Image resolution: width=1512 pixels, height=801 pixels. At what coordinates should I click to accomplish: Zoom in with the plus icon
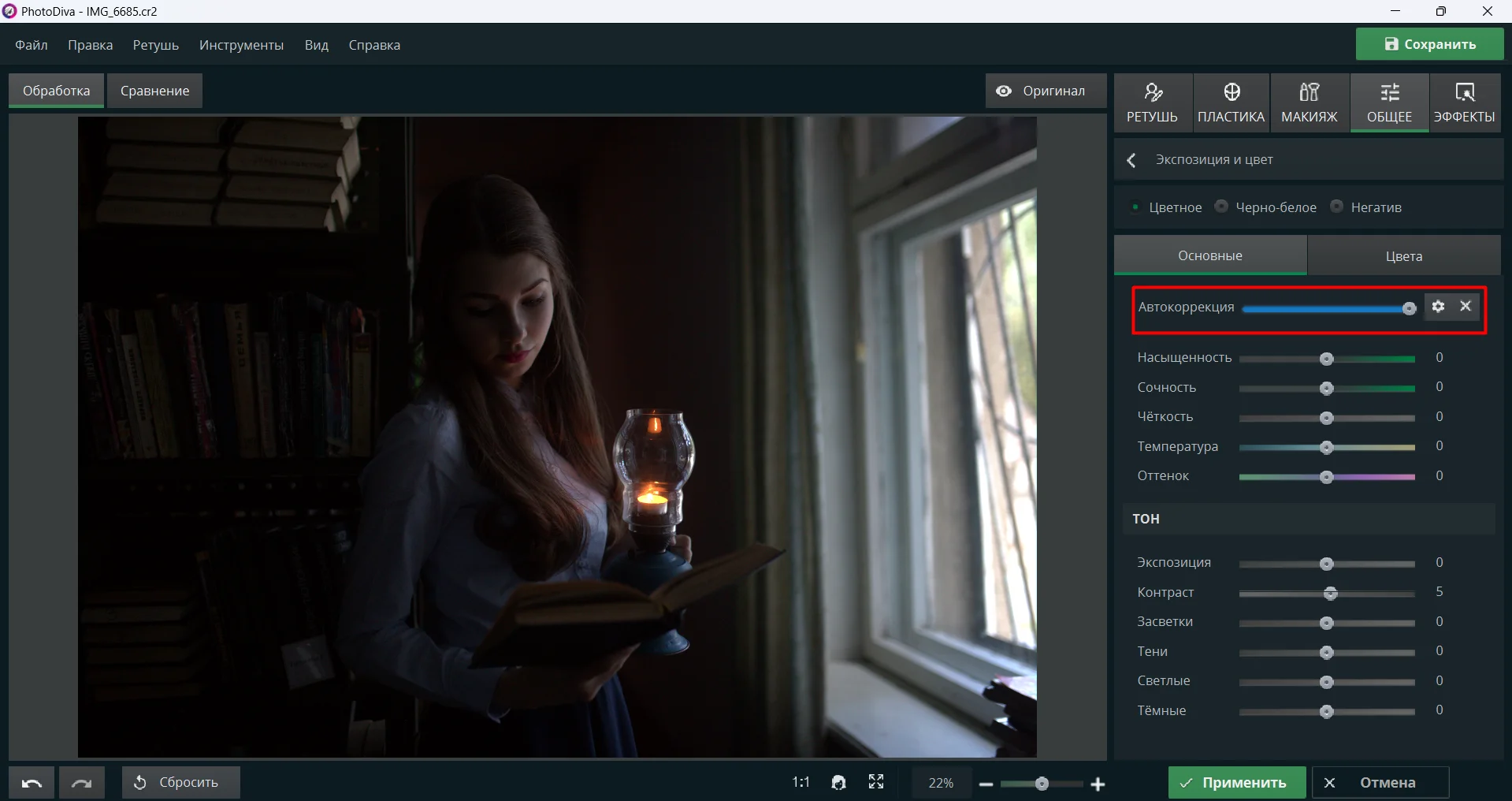[x=1098, y=784]
